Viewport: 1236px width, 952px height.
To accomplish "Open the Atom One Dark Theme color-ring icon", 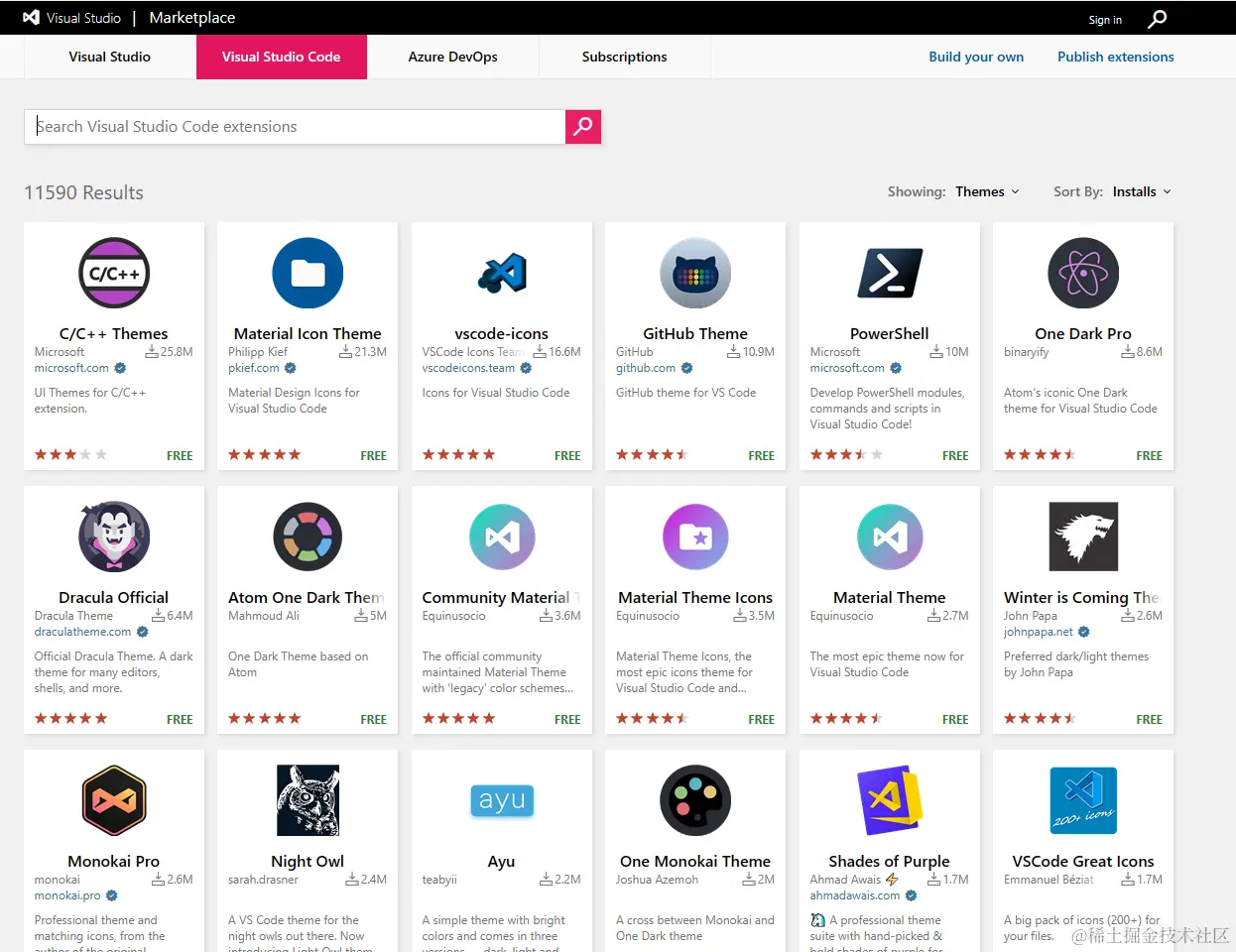I will 308,536.
